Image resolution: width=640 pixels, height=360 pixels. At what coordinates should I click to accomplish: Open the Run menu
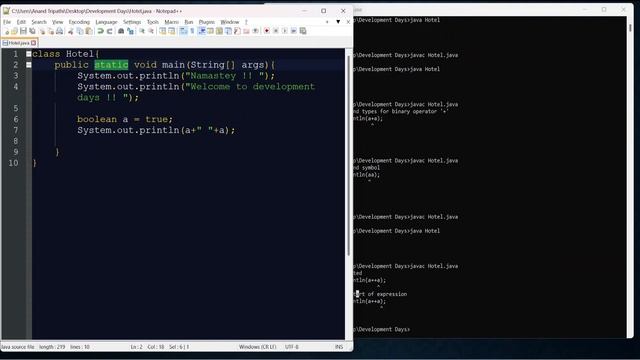tap(189, 22)
